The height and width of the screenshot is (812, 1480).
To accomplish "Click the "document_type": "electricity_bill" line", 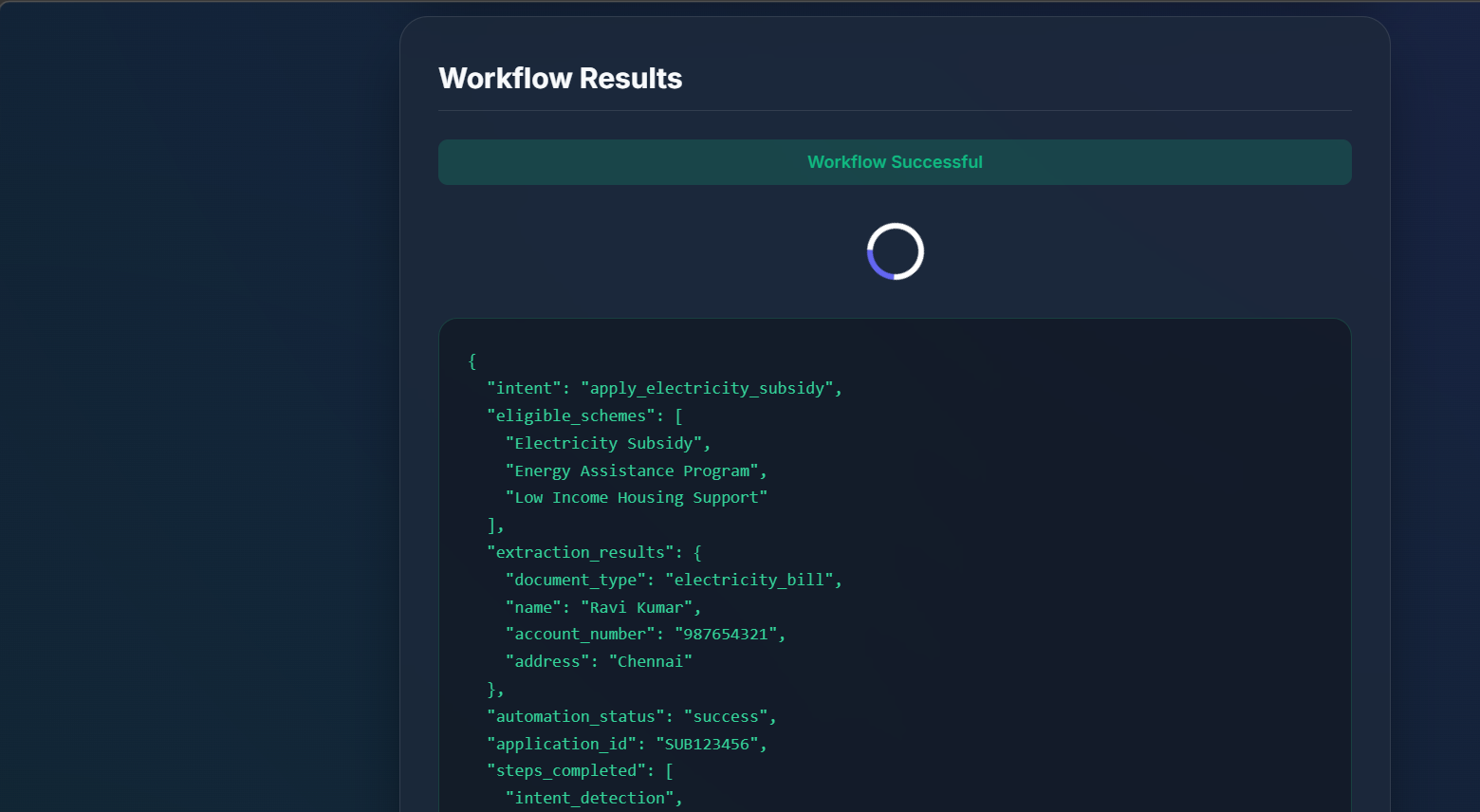I will pyautogui.click(x=674, y=580).
